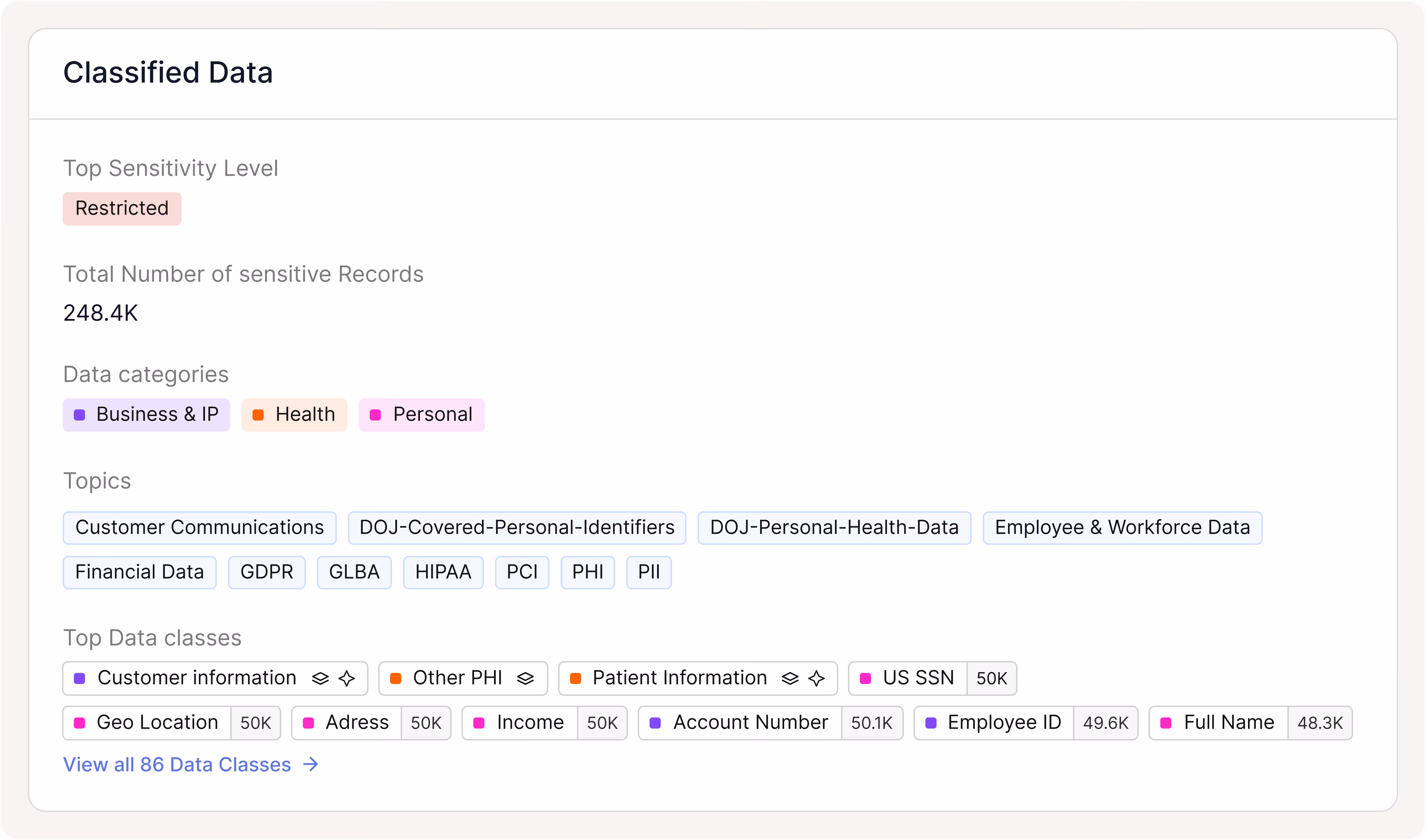
Task: Select the HIPAA topic tag
Action: point(443,572)
